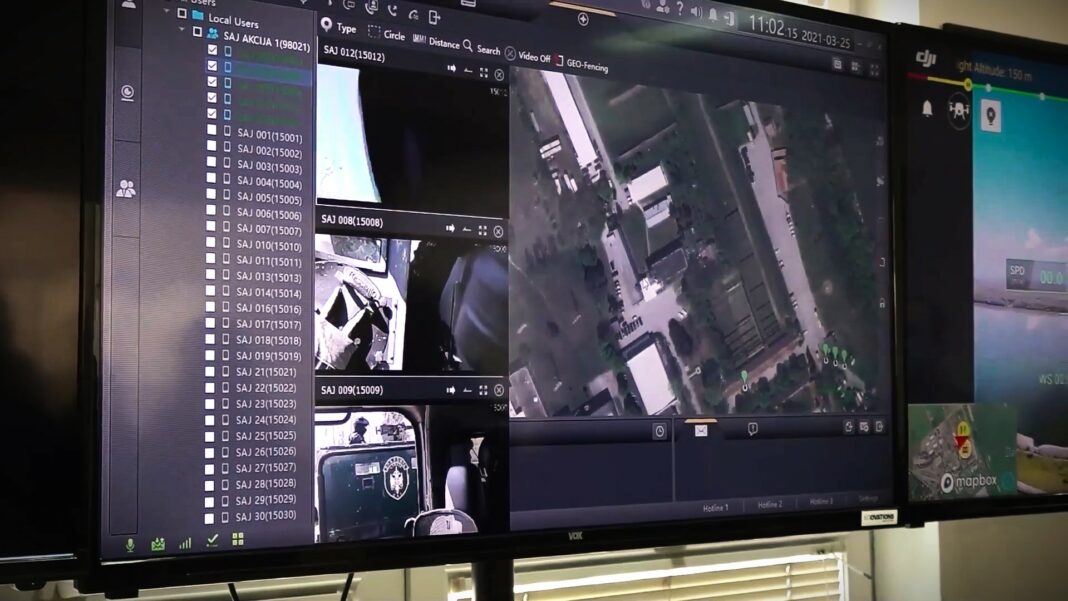The width and height of the screenshot is (1068, 601).
Task: Maximize the SAJ 008 video feed
Action: pyautogui.click(x=483, y=231)
